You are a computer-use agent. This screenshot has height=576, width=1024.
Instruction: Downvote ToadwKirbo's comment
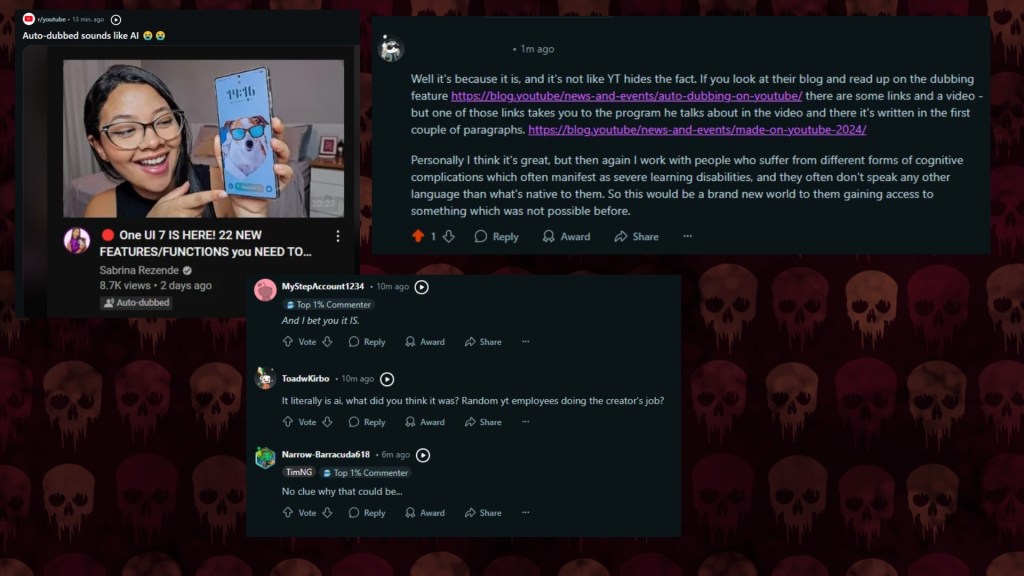pyautogui.click(x=327, y=422)
